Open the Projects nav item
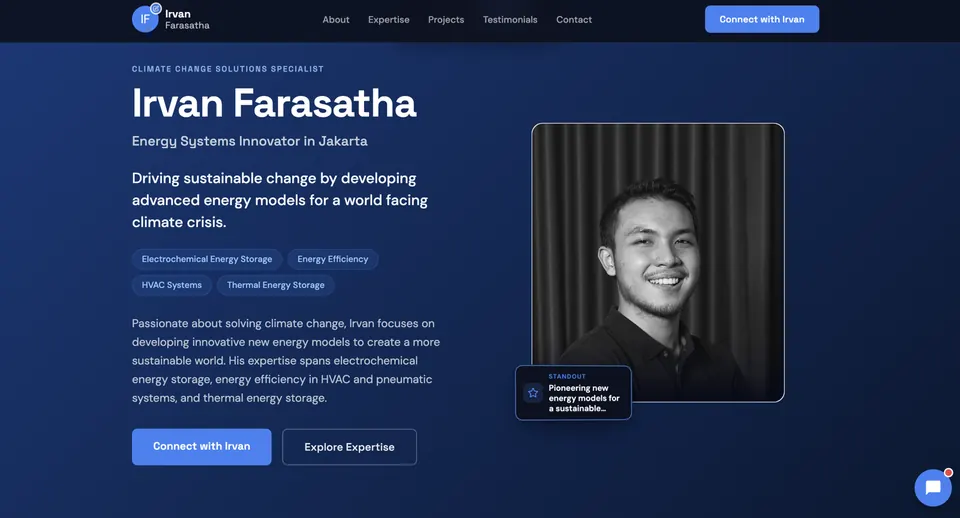The image size is (960, 518). click(x=446, y=20)
